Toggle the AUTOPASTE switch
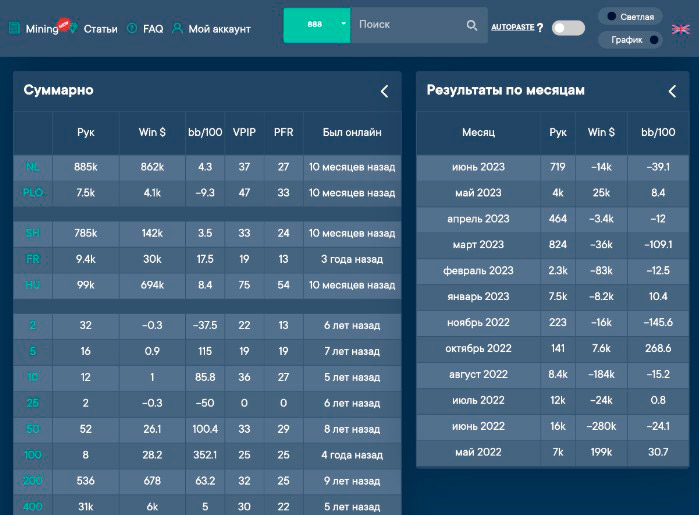This screenshot has width=699, height=515. point(568,28)
